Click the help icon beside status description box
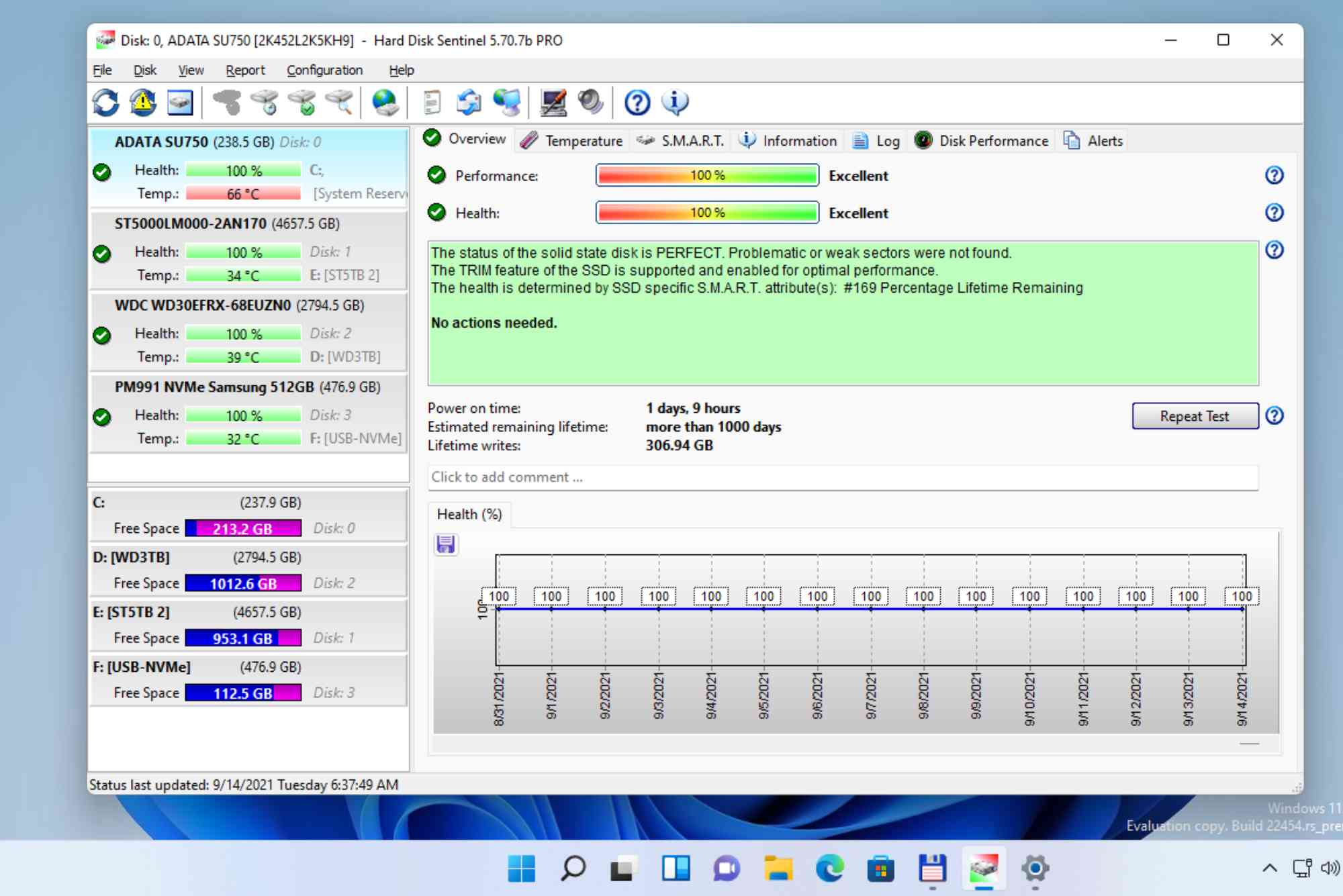Screen dimensions: 1343x896 tap(1274, 250)
